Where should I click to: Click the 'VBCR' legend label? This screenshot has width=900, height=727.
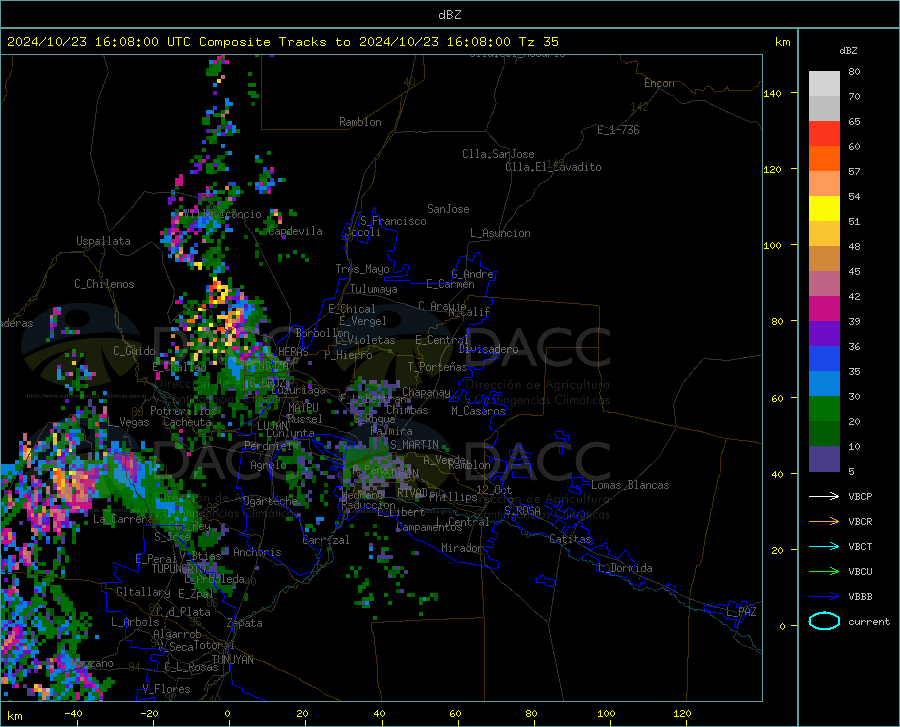[x=860, y=522]
